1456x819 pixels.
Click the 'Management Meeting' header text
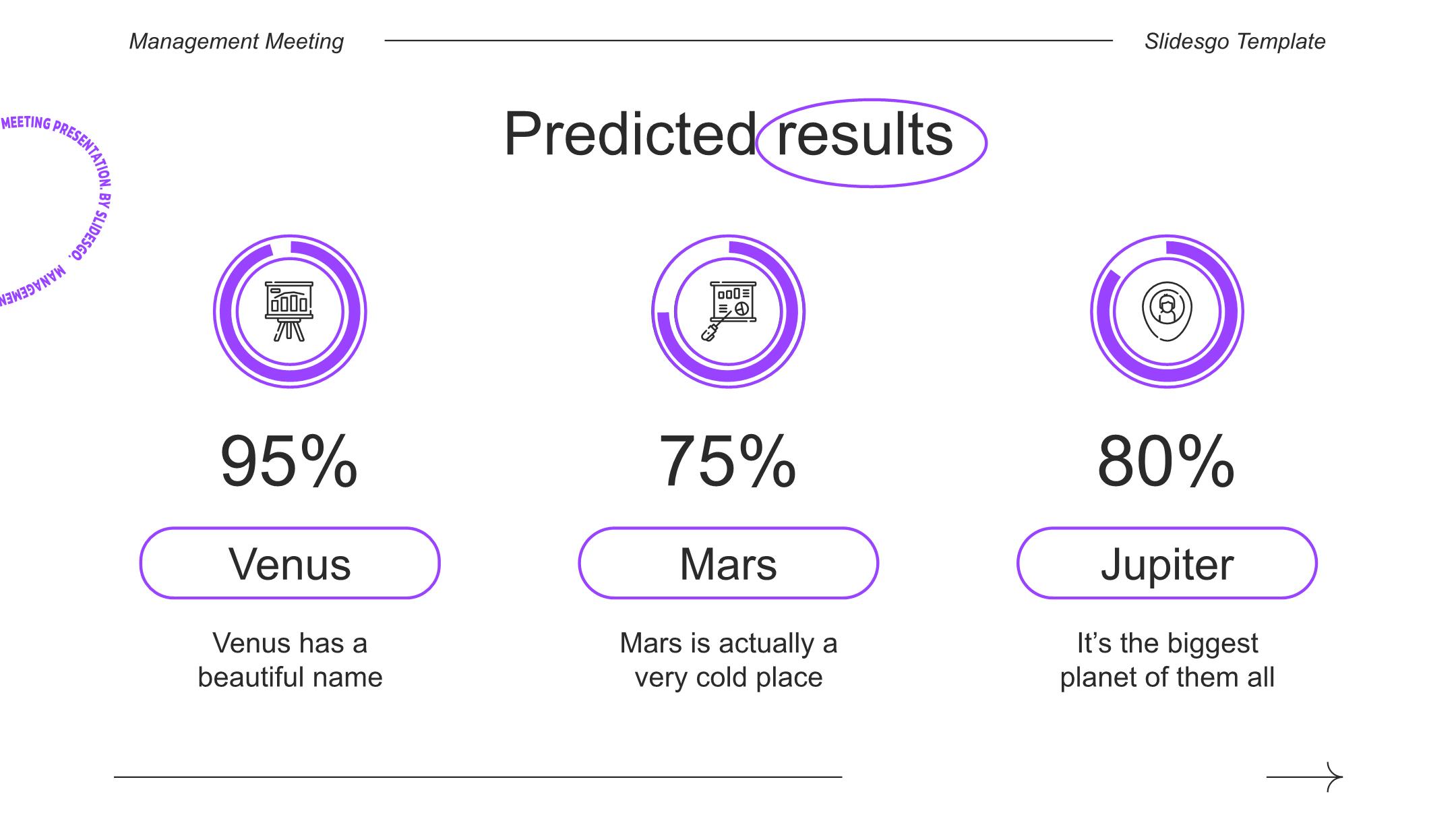(x=237, y=41)
